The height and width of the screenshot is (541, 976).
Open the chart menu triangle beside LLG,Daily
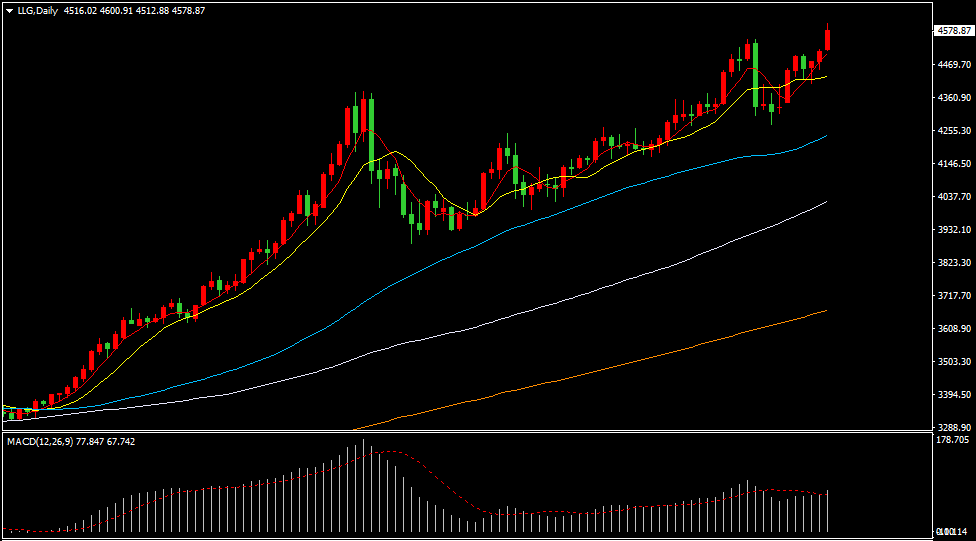pyautogui.click(x=9, y=11)
